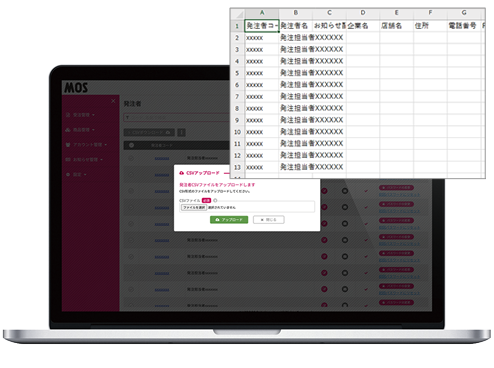Screen dimensions: 494x368
Task: Click the first row's code link
Action: (x=162, y=158)
